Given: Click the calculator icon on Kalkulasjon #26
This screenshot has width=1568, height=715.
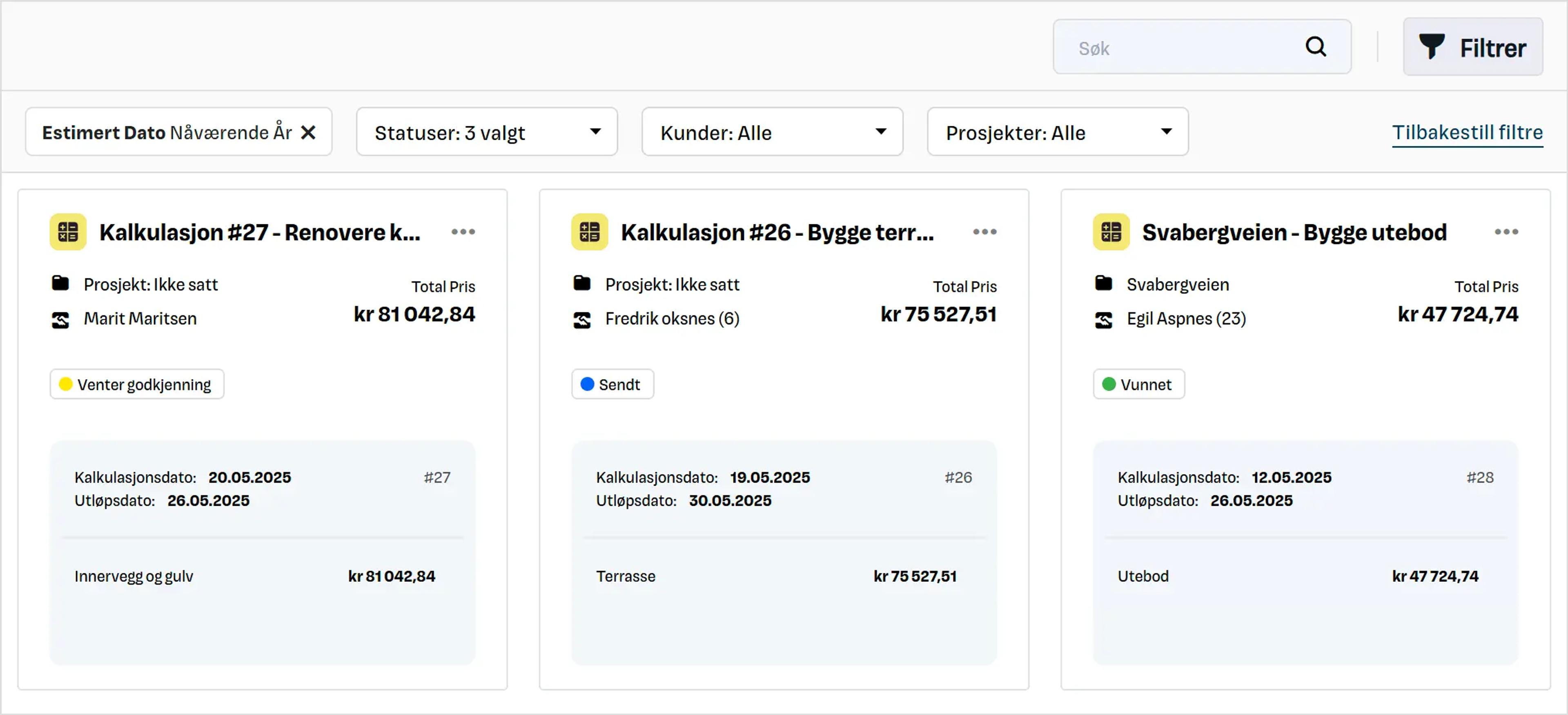Looking at the screenshot, I should (589, 232).
